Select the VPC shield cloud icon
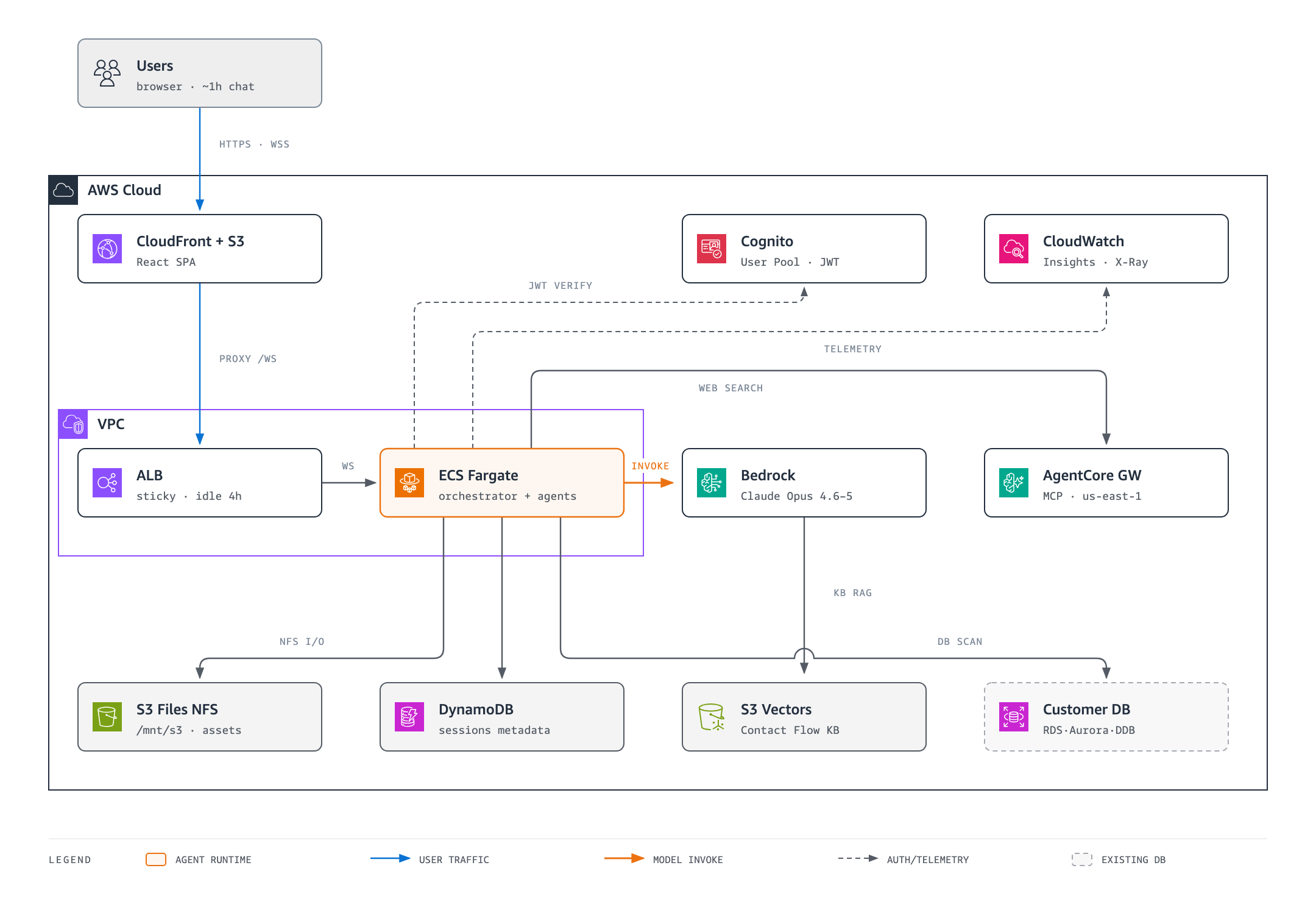Screen dimensions: 1316x907 [x=73, y=424]
